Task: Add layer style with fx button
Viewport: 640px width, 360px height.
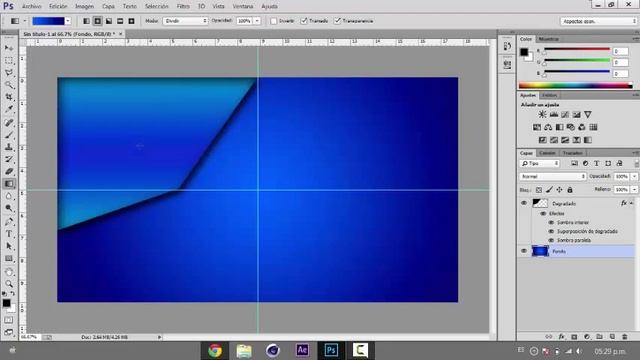Action: point(562,337)
